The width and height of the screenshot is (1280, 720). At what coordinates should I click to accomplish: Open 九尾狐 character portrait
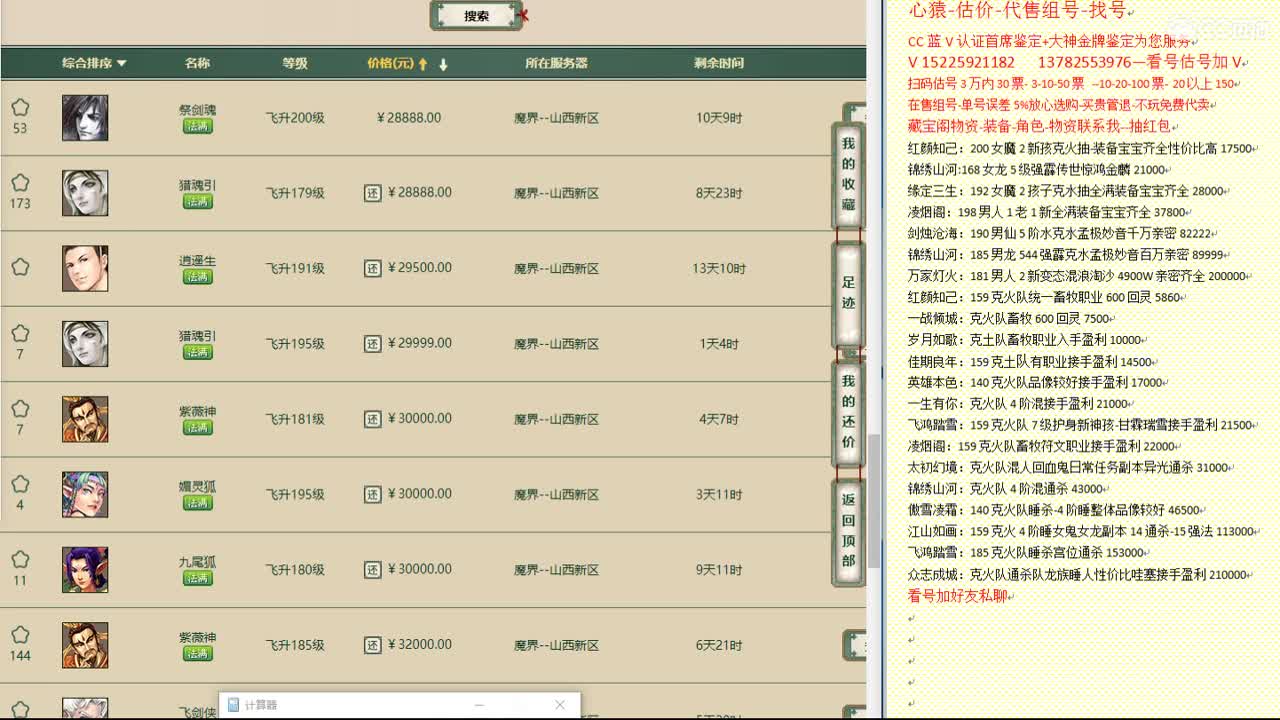(x=85, y=570)
